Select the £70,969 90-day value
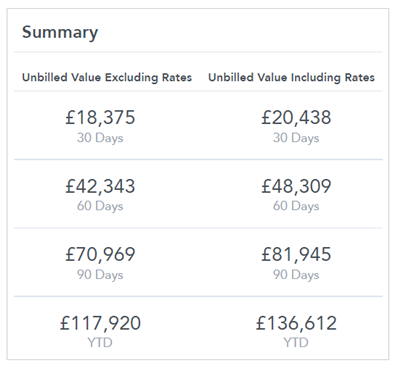Image resolution: width=400 pixels, height=365 pixels. (100, 254)
